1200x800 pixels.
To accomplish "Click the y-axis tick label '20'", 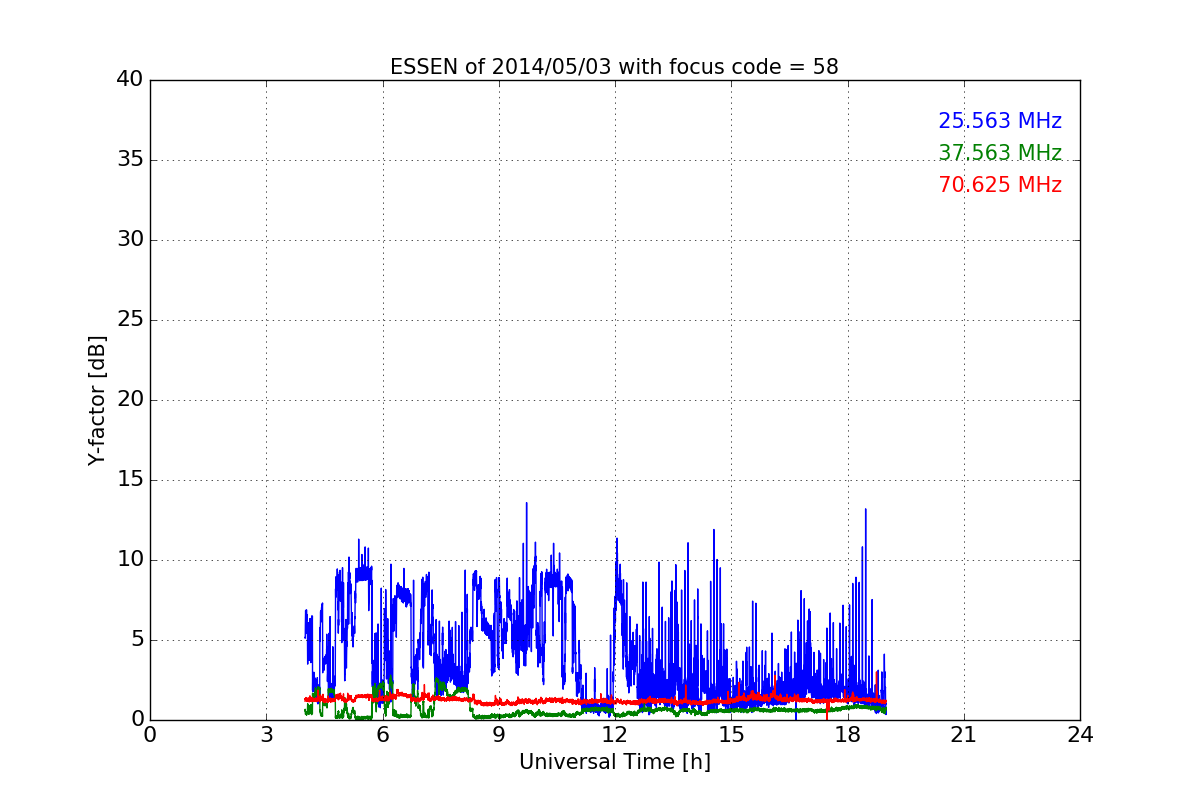I will tap(130, 400).
